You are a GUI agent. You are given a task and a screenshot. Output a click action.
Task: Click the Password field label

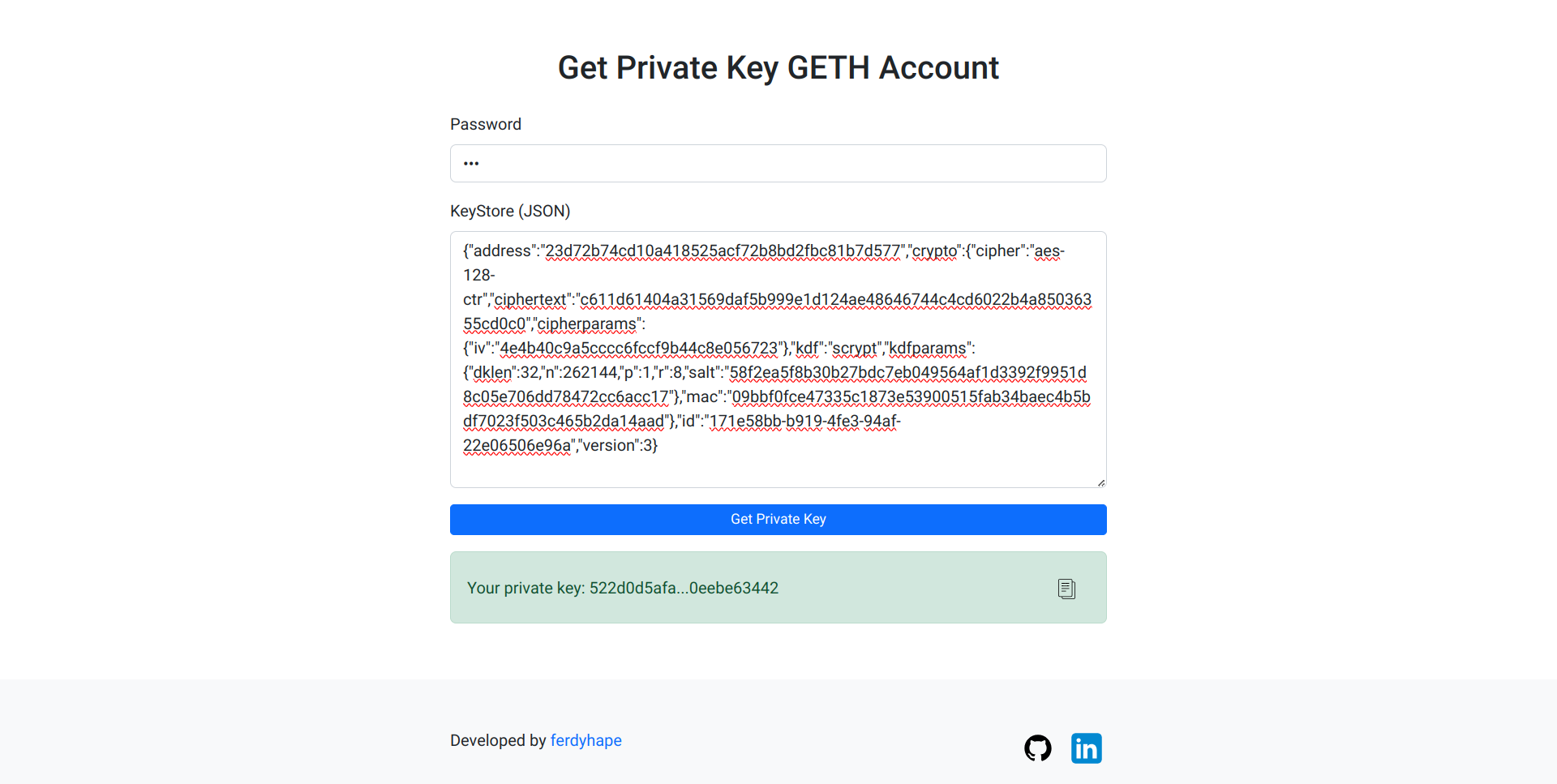pyautogui.click(x=485, y=124)
